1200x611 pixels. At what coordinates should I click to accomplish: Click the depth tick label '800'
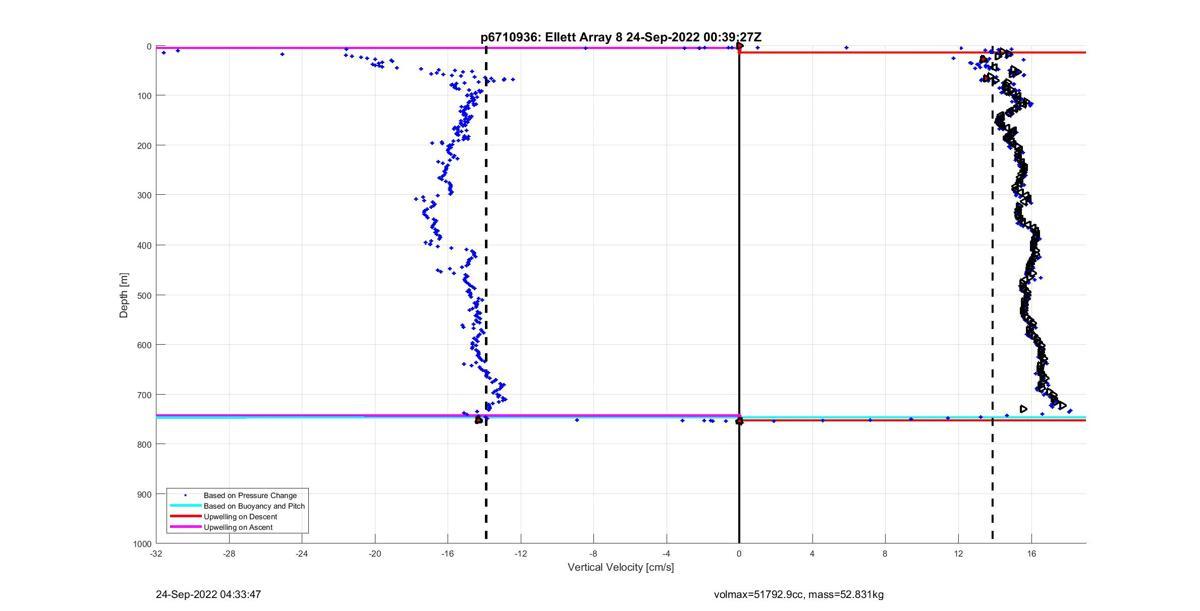(x=144, y=444)
